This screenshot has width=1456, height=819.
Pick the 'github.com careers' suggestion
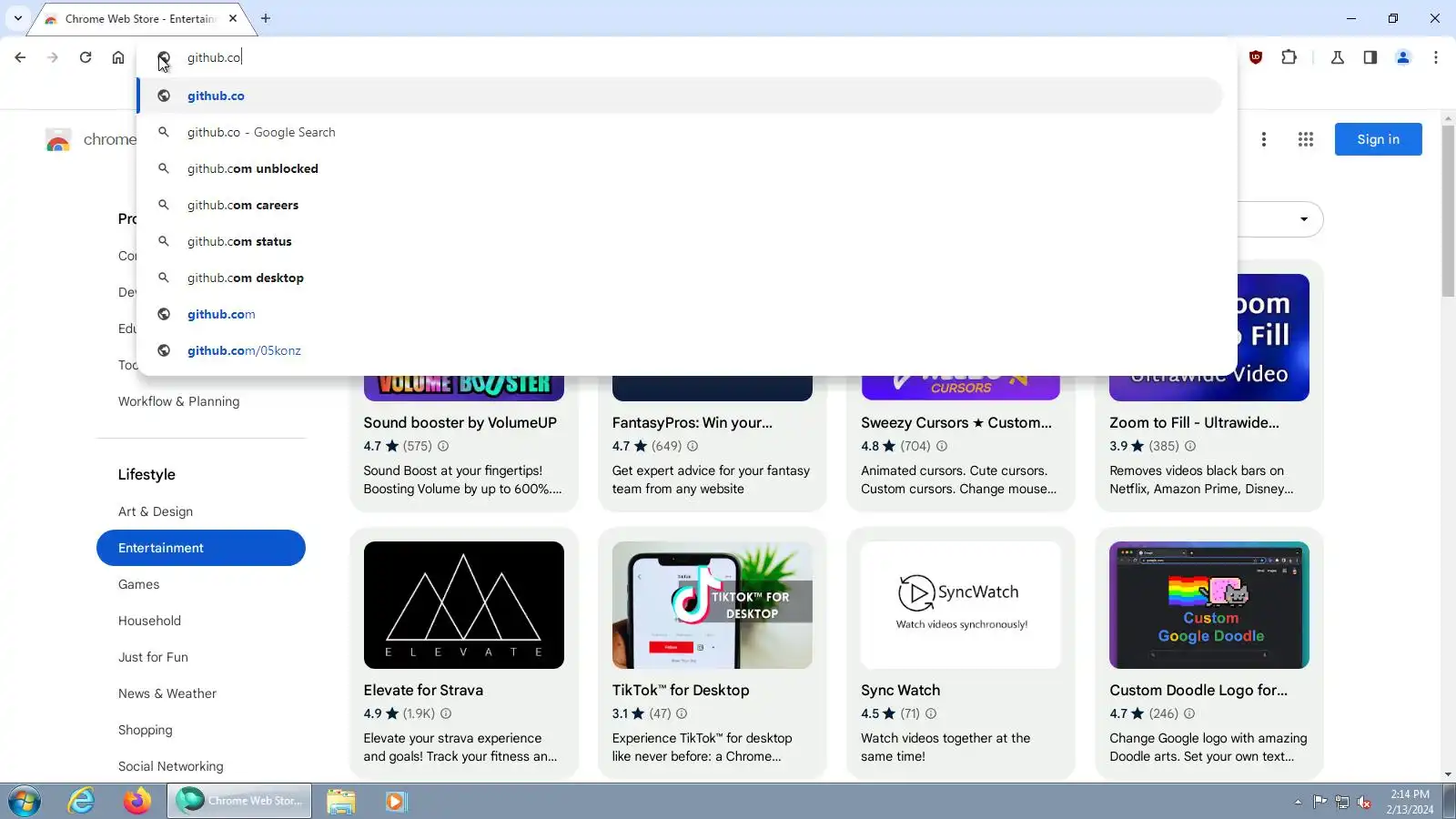click(680, 205)
